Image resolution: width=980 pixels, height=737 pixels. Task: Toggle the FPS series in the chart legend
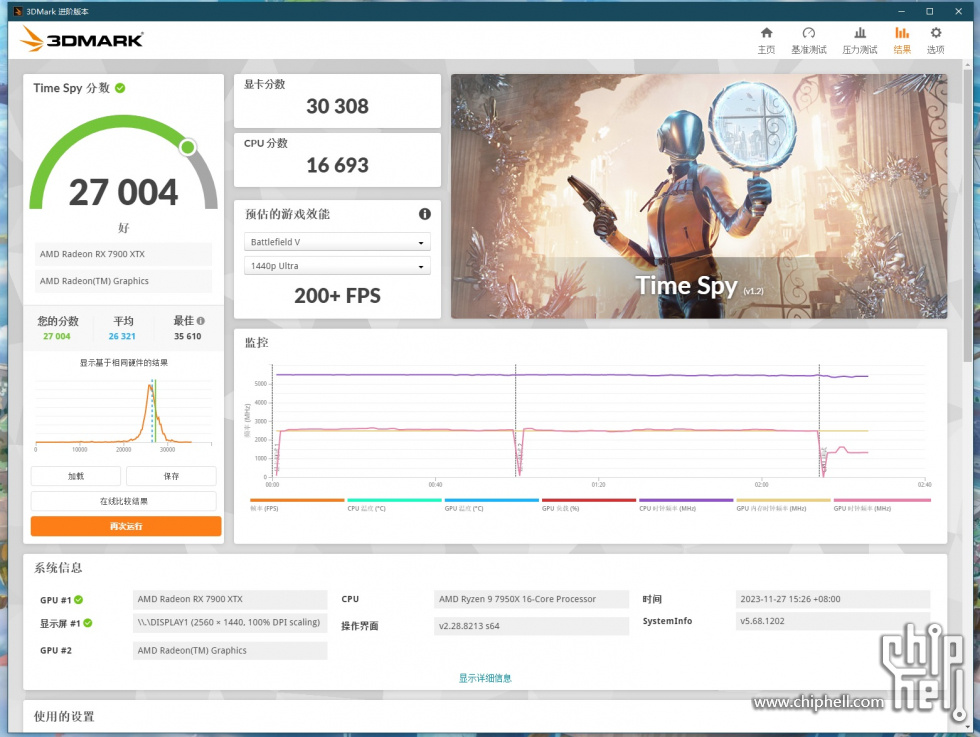click(x=297, y=505)
